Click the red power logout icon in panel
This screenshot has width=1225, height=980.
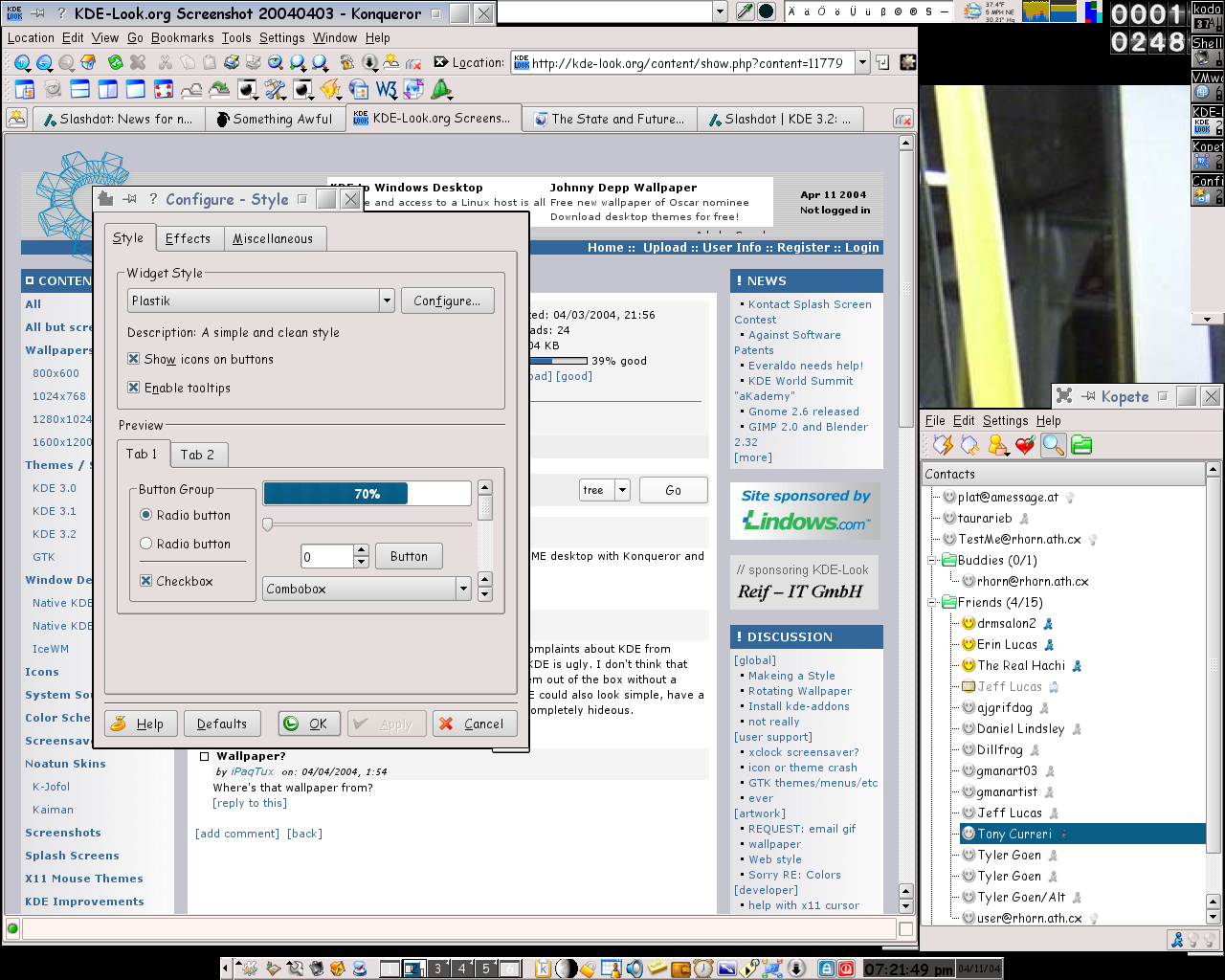[x=846, y=969]
